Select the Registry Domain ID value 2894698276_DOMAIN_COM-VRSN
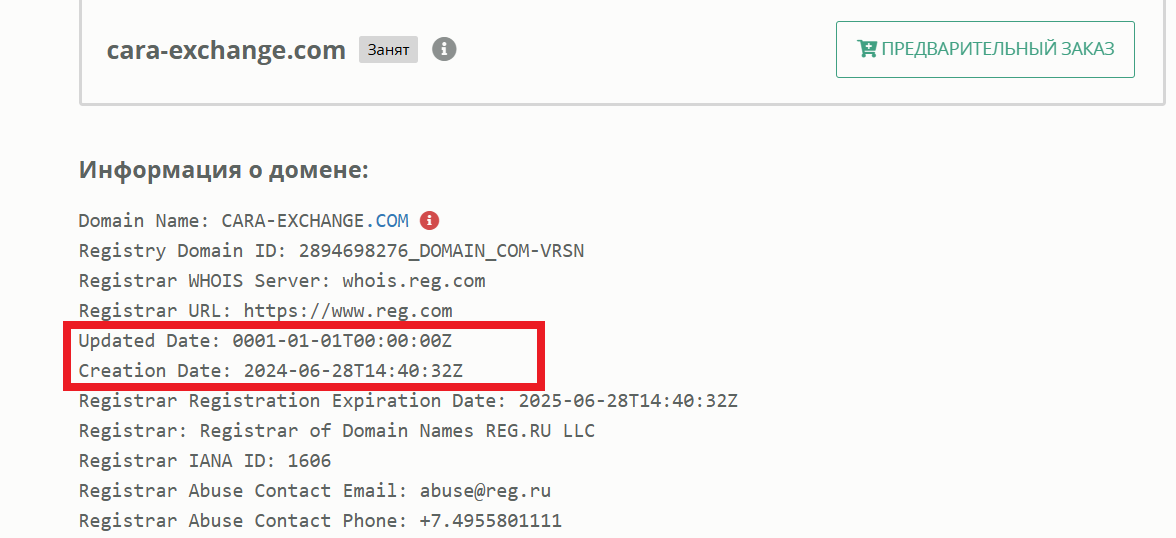 click(x=441, y=251)
